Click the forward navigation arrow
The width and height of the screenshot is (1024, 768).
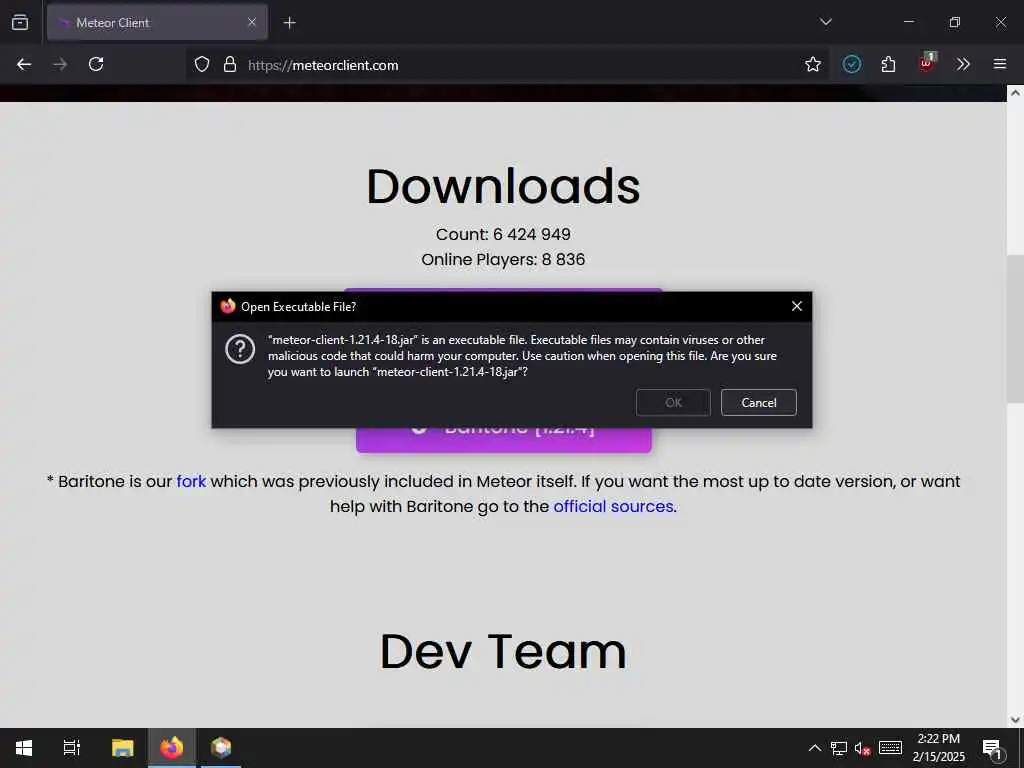tap(60, 64)
